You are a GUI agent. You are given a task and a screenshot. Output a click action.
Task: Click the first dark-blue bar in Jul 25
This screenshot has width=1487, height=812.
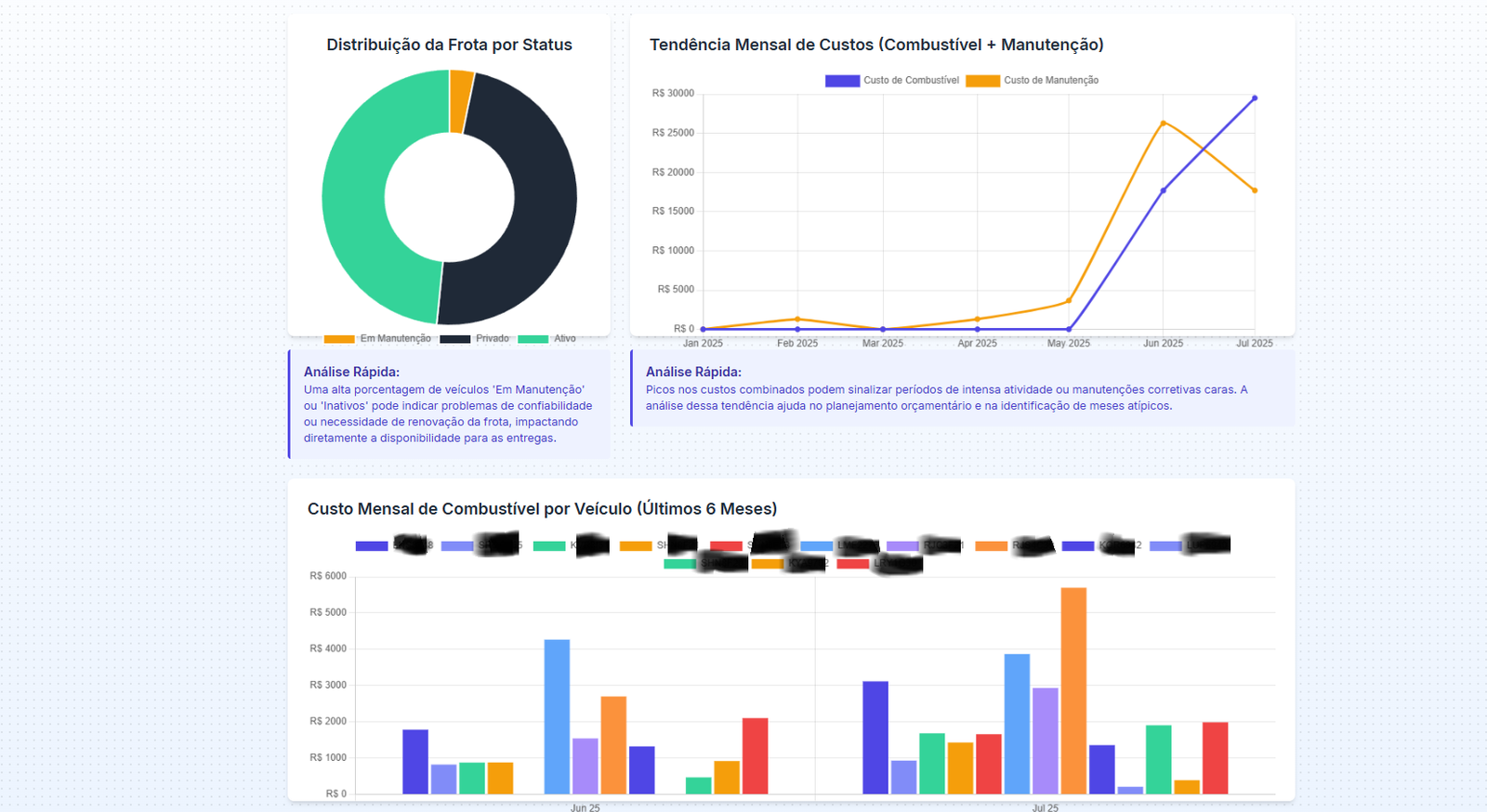click(875, 737)
